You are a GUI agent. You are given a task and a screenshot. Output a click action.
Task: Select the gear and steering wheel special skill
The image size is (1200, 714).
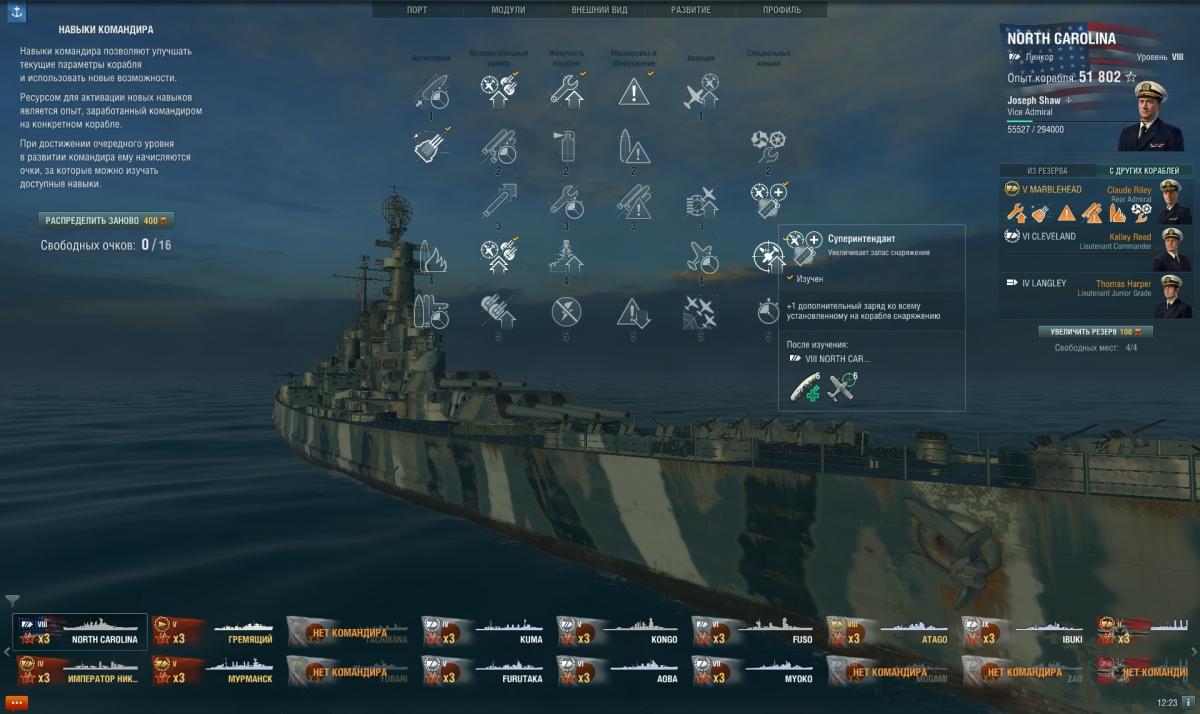(x=767, y=148)
